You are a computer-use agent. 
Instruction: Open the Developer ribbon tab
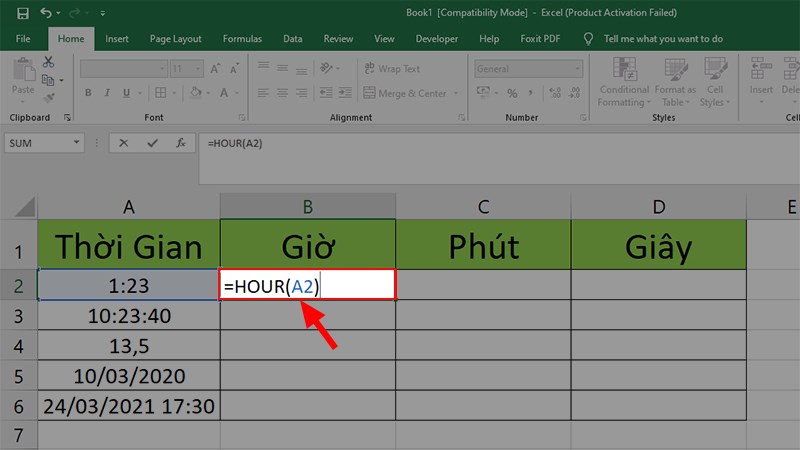437,39
